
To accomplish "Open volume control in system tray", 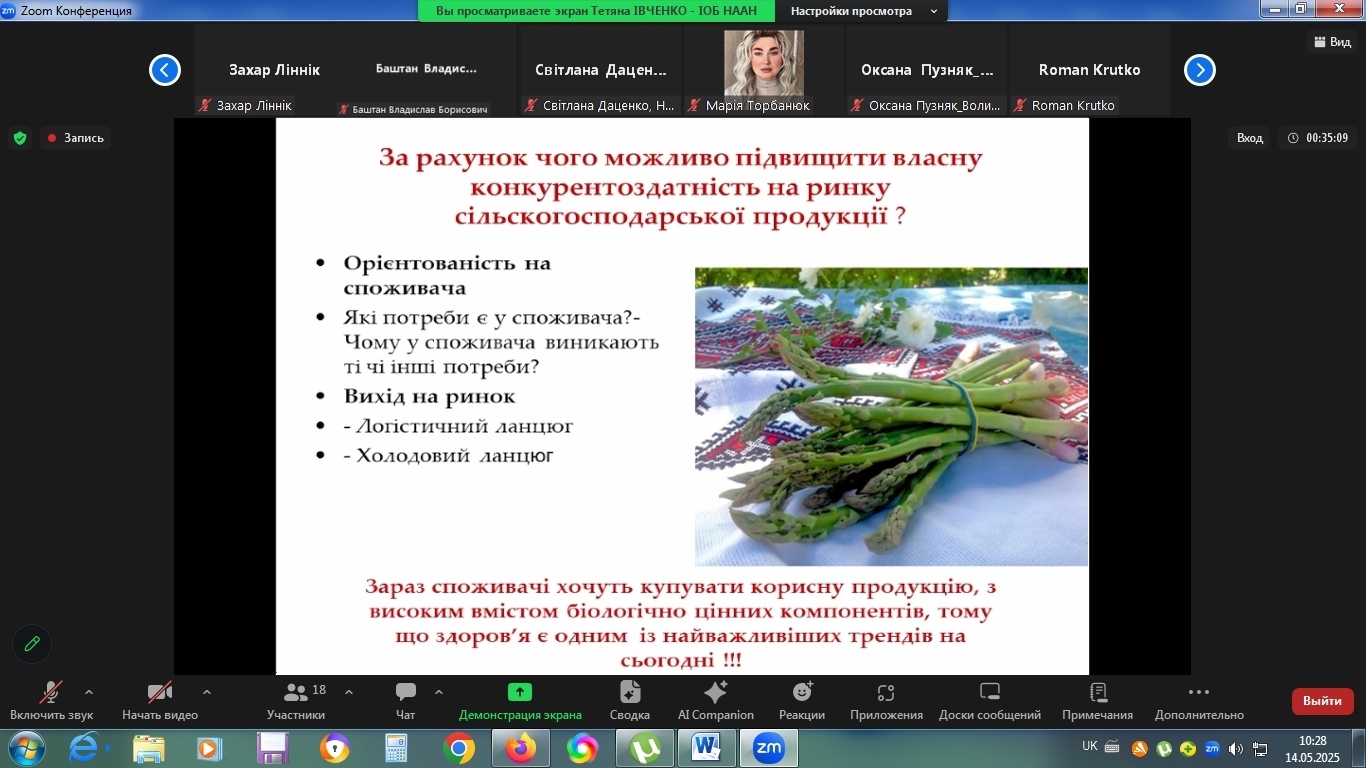I will [1236, 748].
